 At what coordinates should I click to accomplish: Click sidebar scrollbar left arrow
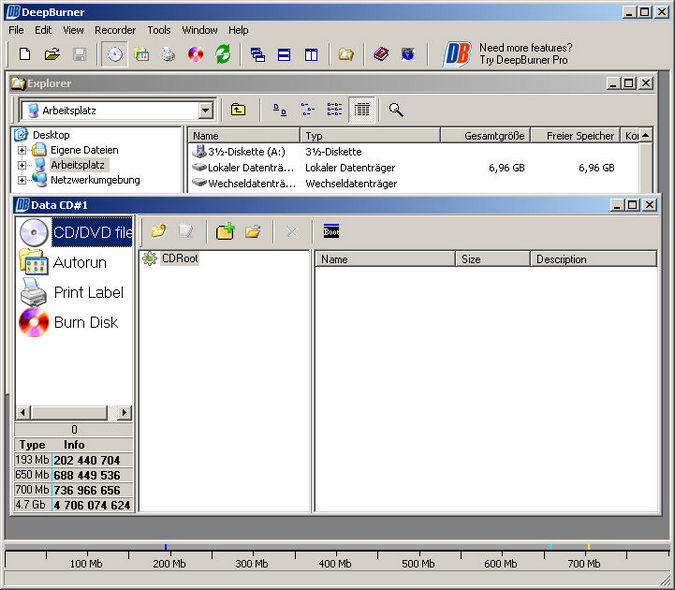click(23, 413)
